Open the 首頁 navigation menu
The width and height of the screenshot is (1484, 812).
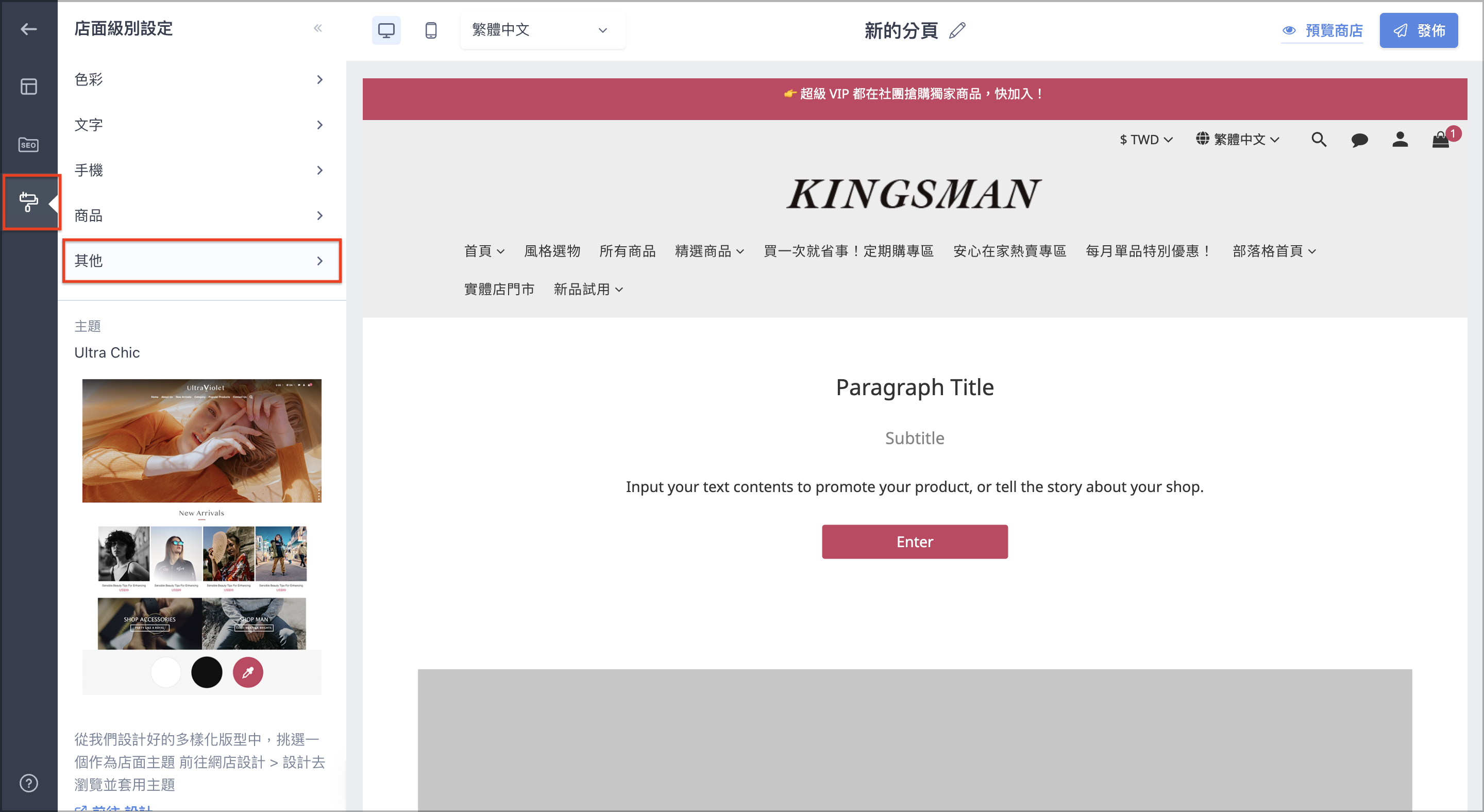[x=484, y=251]
